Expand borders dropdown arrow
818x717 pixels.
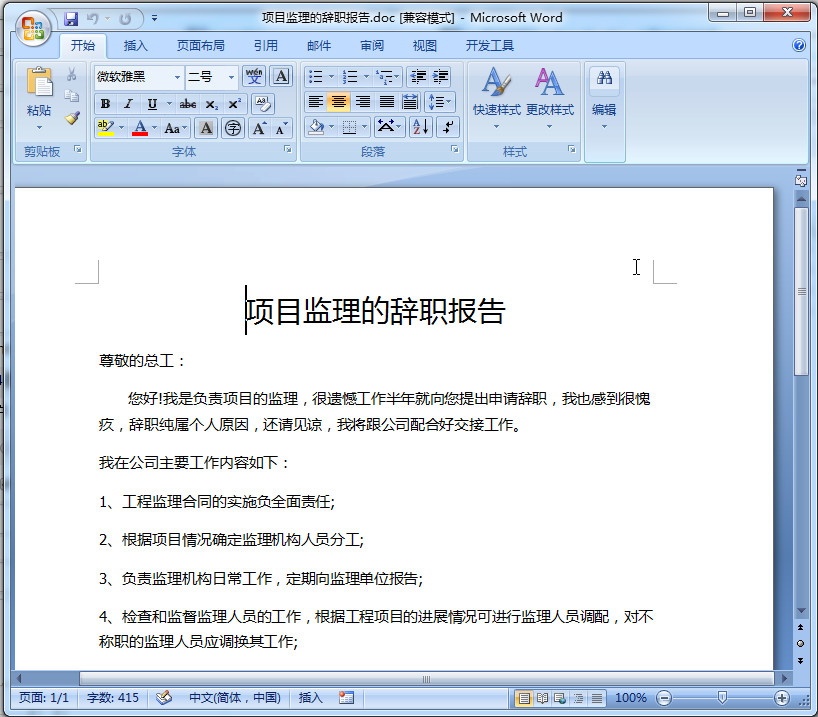click(365, 126)
